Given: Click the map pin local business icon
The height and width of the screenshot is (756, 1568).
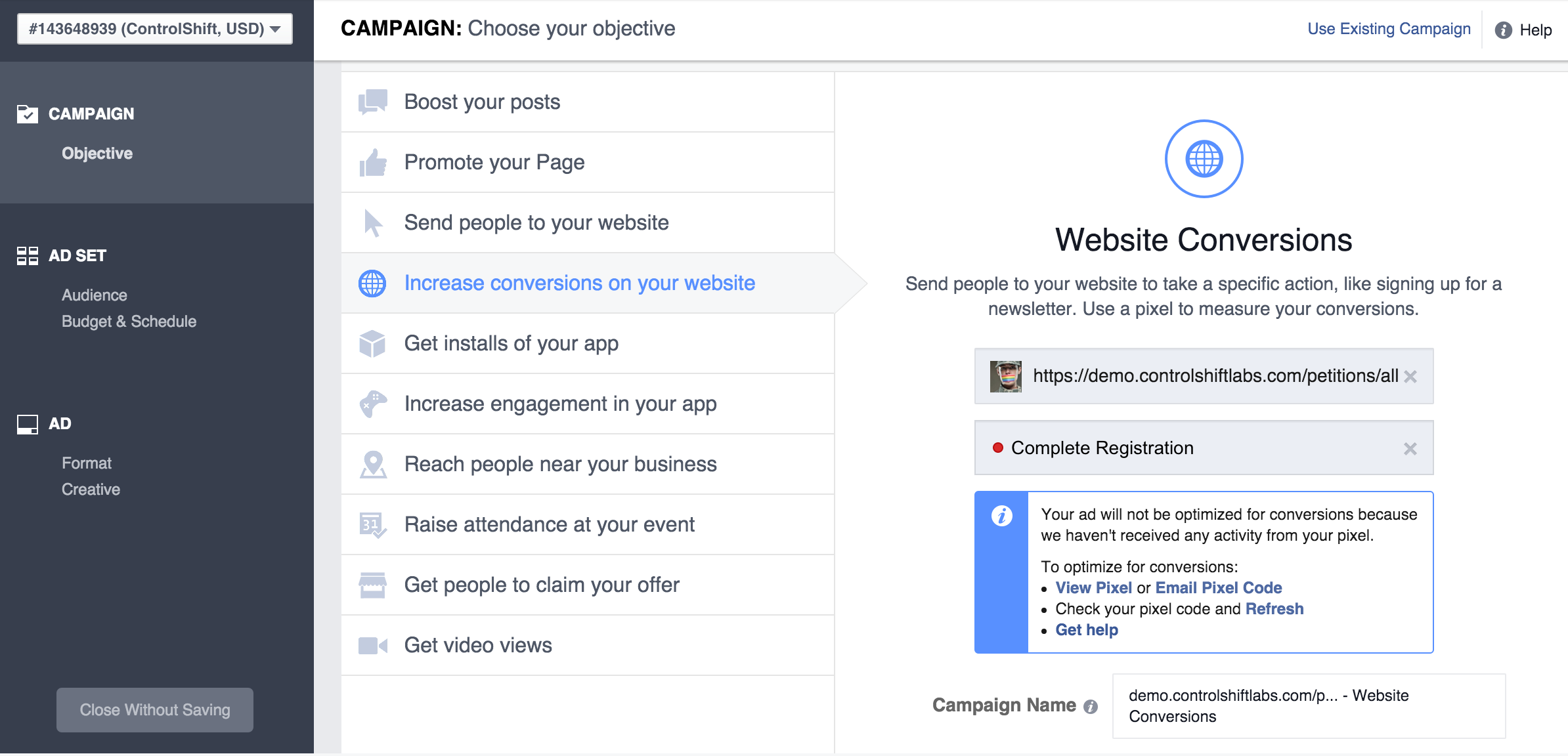Looking at the screenshot, I should [372, 464].
